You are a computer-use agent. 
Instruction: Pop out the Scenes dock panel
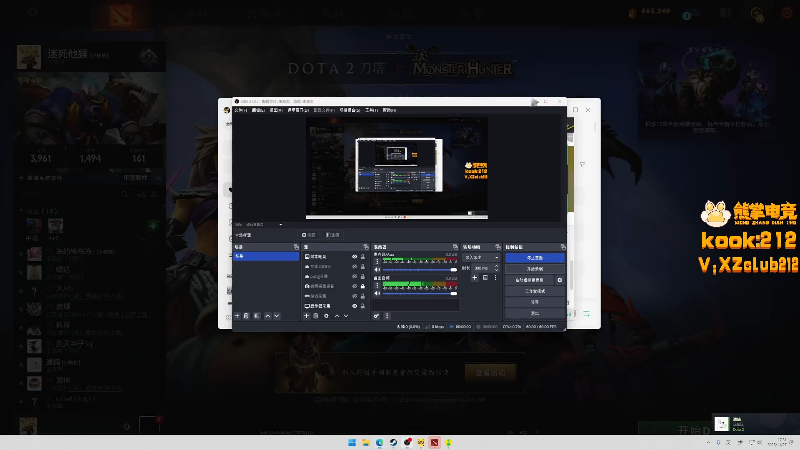pyautogui.click(x=296, y=247)
